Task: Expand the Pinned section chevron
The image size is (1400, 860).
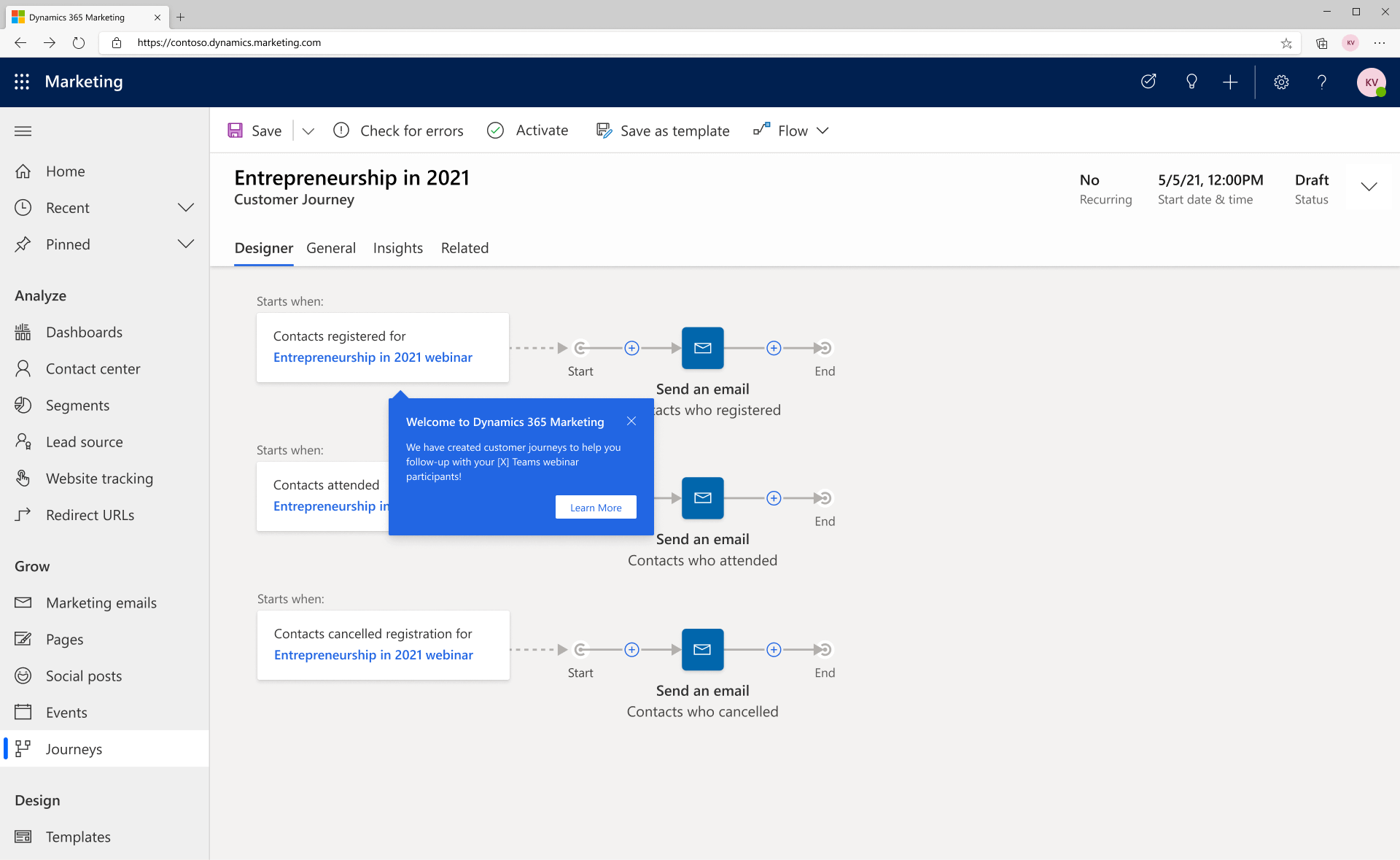Action: point(186,244)
